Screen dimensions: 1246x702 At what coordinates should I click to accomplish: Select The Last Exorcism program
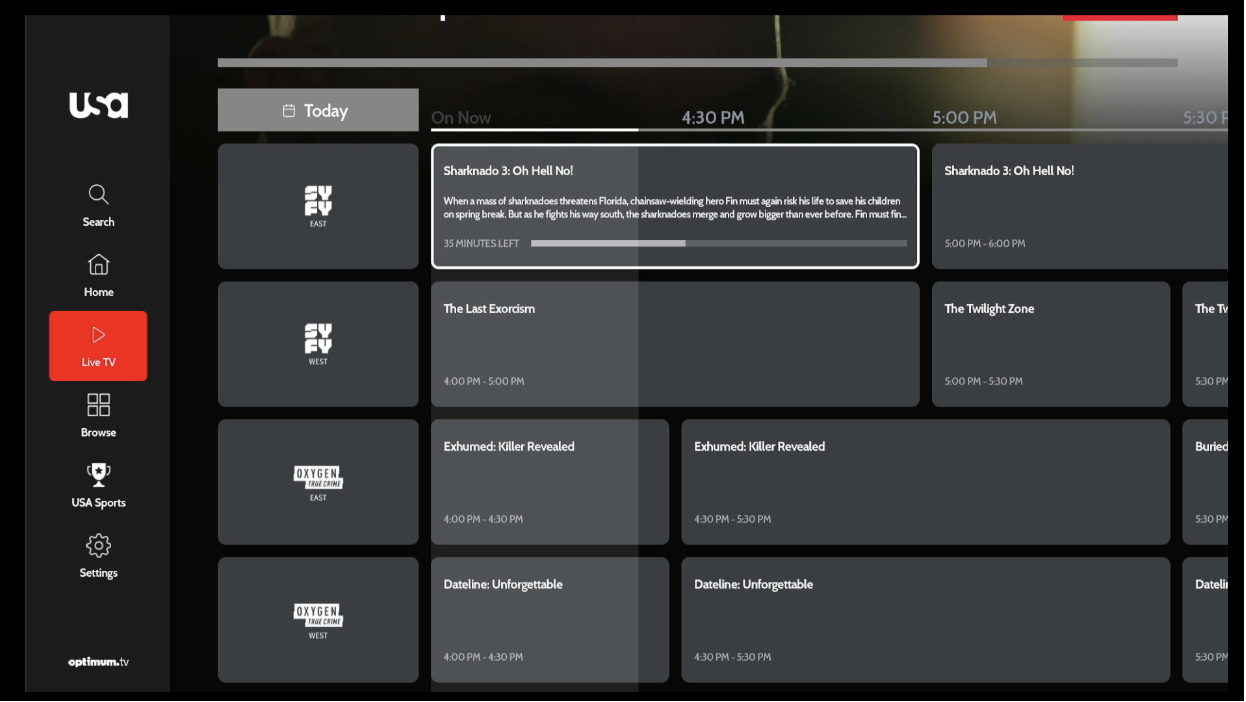pos(675,344)
